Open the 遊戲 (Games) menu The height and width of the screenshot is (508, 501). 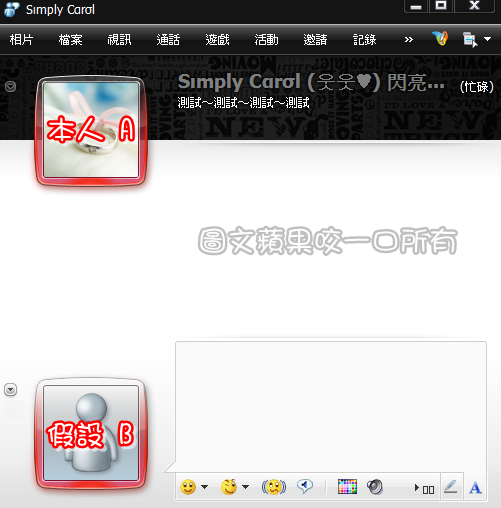coord(217,40)
